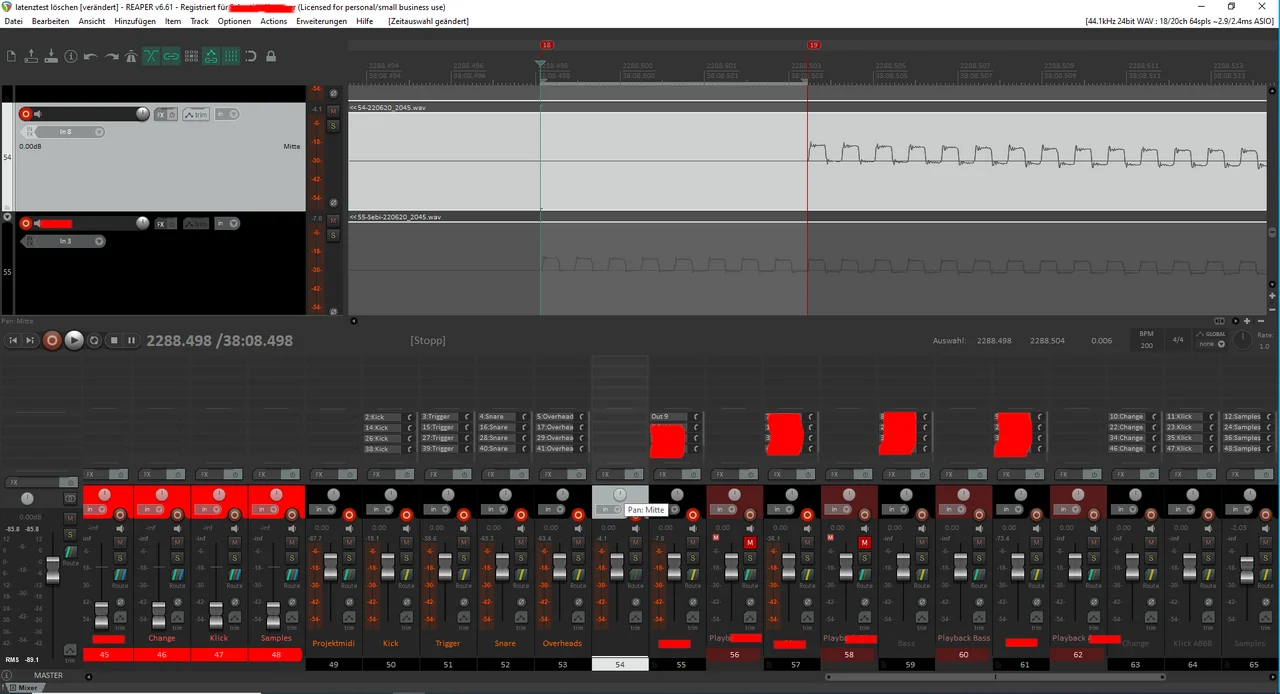The height and width of the screenshot is (694, 1280).
Task: Toggle transport repeat loop button
Action: point(94,340)
